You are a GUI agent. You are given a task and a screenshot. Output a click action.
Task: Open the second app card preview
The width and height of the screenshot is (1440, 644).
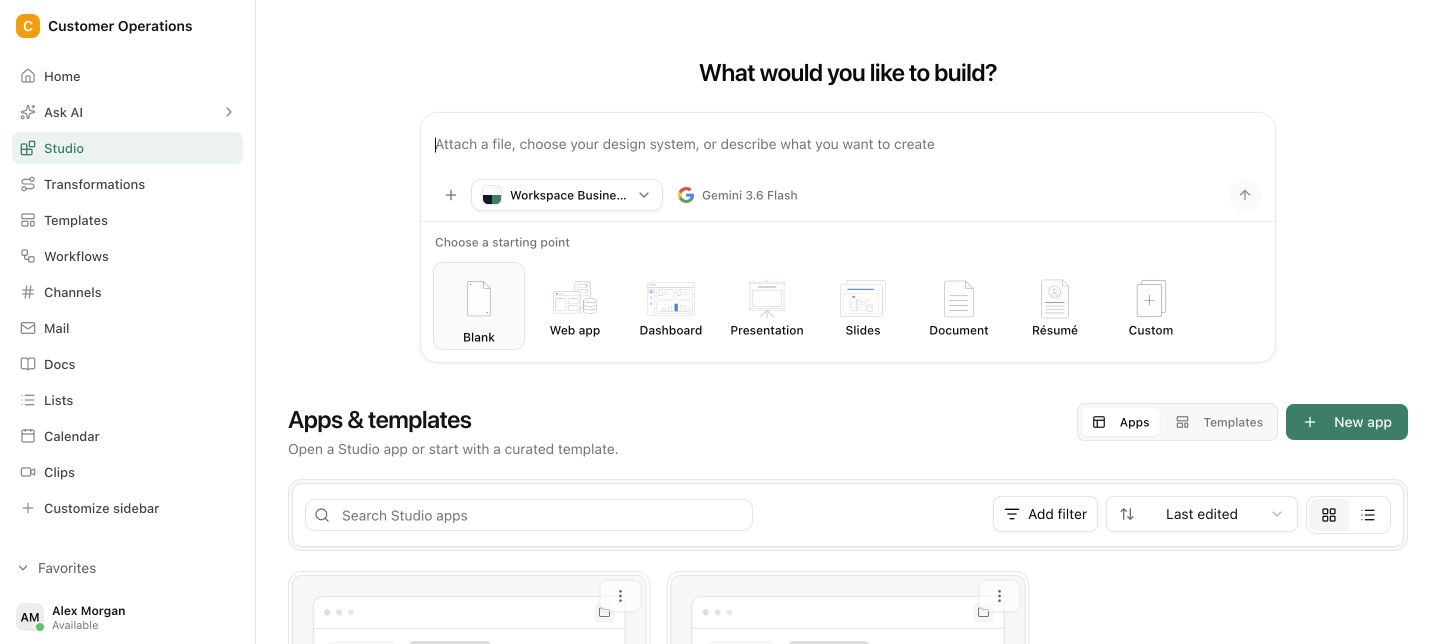click(x=848, y=610)
